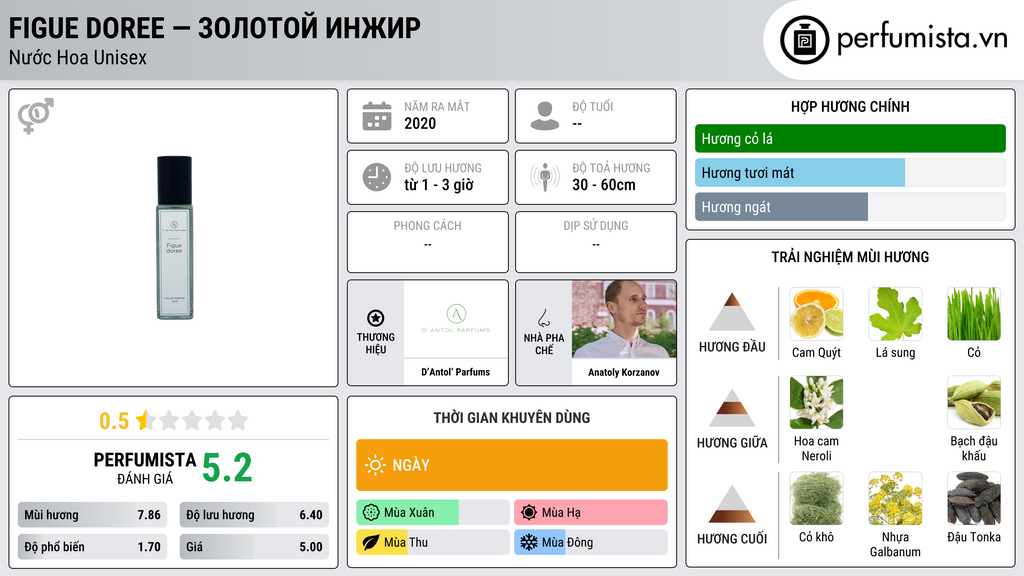Click the green 5.2 Perfumista score
The width and height of the screenshot is (1024, 576).
227,468
